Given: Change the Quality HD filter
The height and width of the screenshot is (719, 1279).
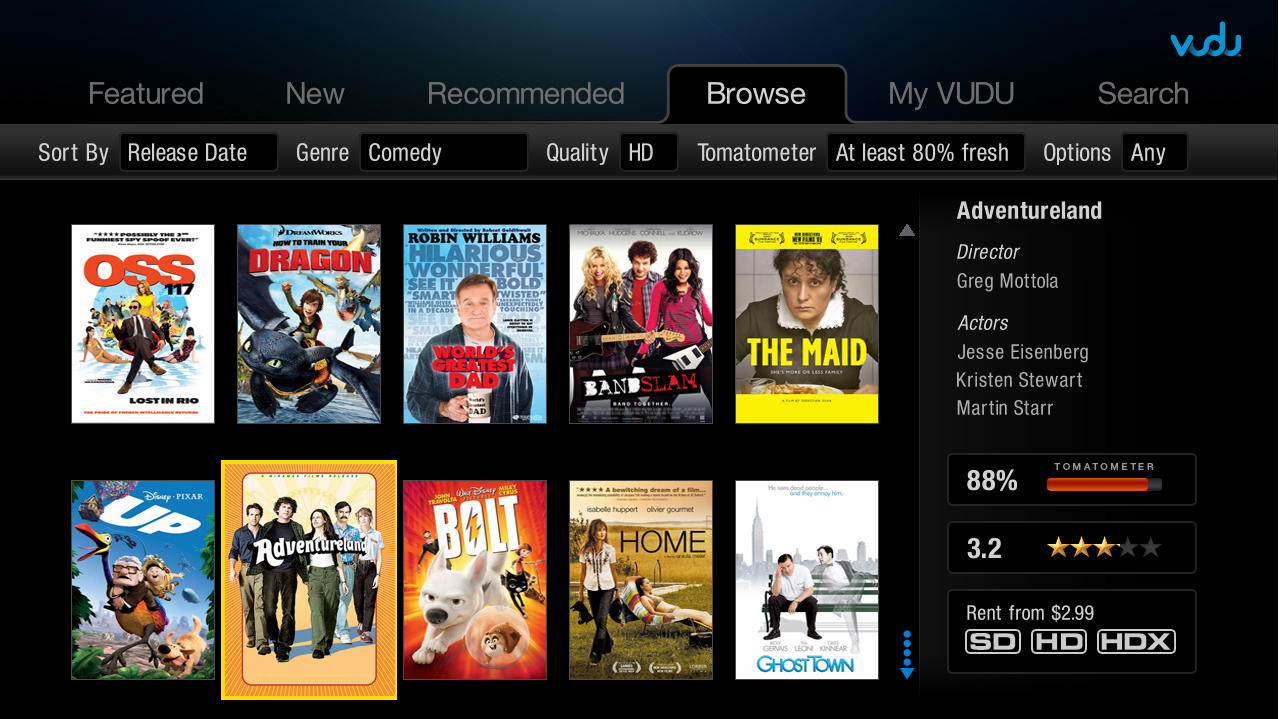Looking at the screenshot, I should pos(648,153).
